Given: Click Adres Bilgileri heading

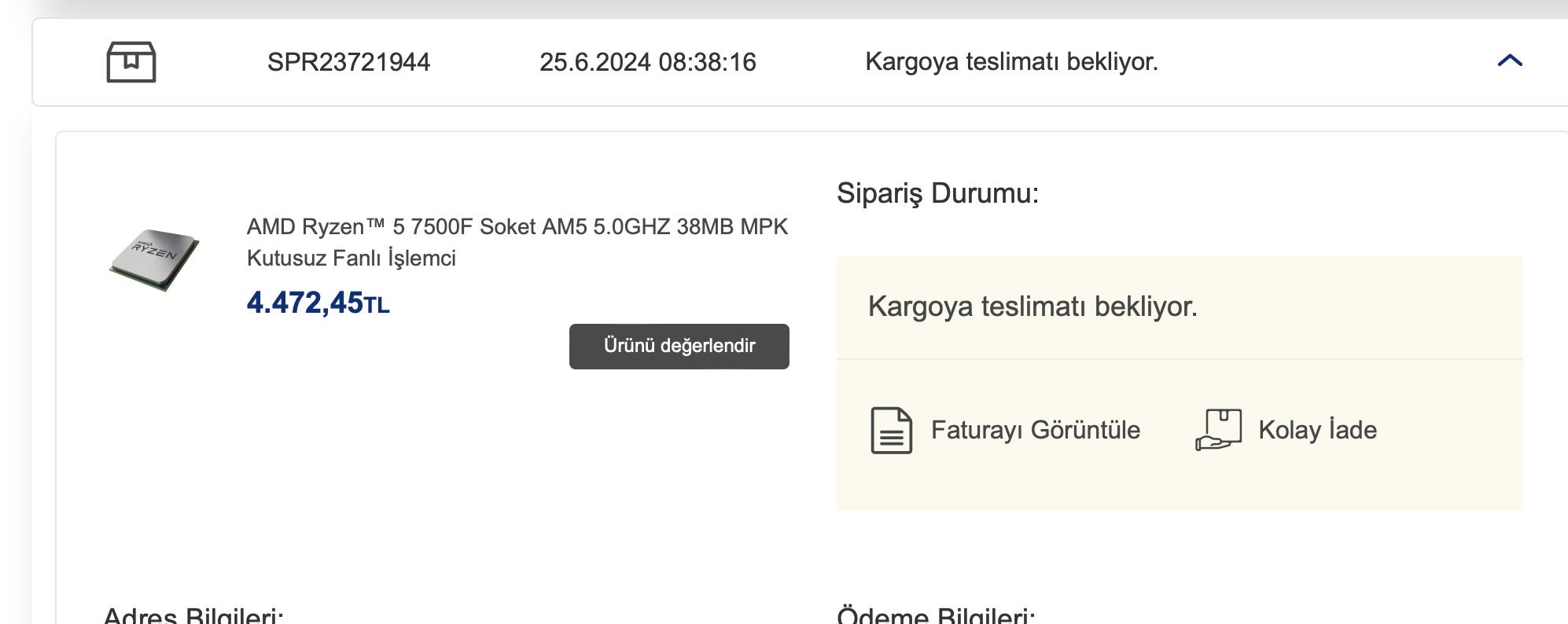Looking at the screenshot, I should [x=193, y=615].
